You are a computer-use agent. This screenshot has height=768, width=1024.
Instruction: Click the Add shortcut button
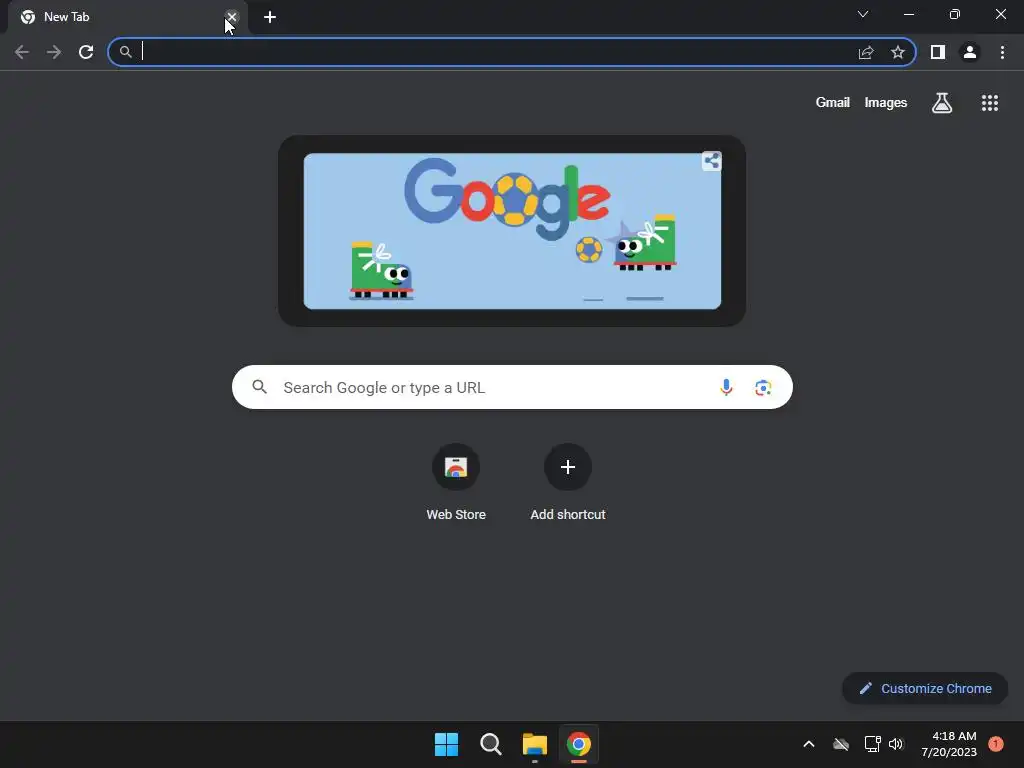(x=568, y=482)
